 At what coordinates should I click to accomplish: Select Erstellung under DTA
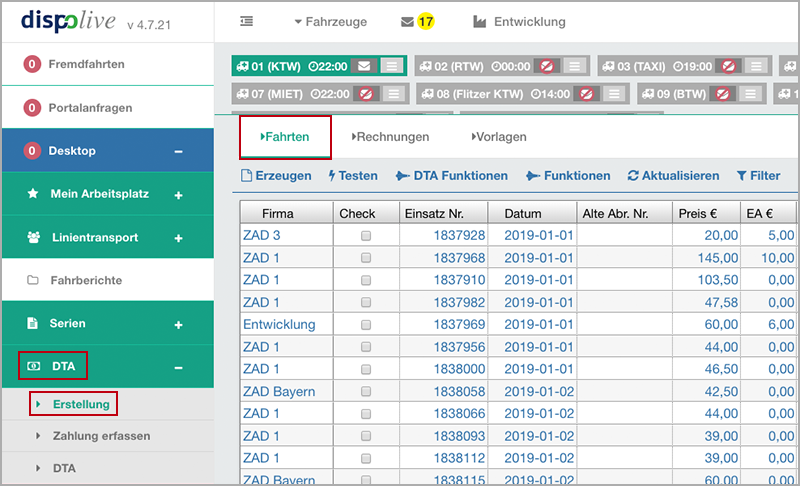(x=81, y=404)
